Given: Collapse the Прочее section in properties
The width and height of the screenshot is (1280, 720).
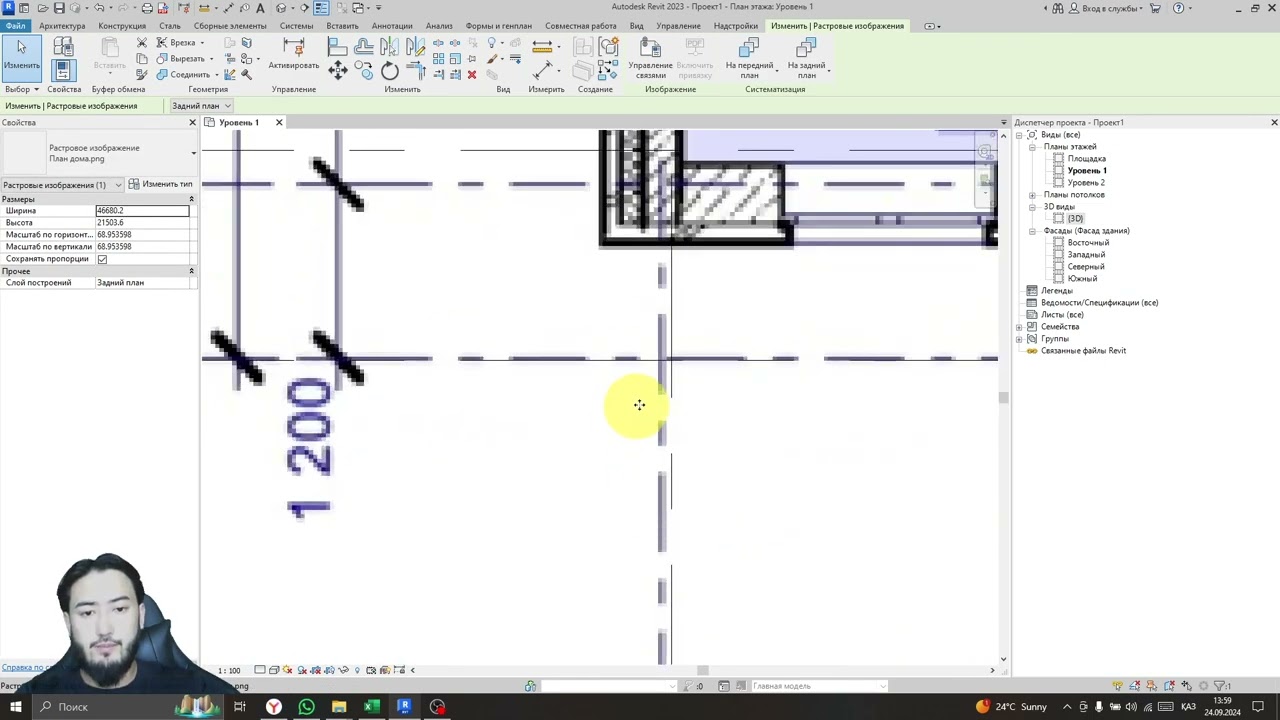Looking at the screenshot, I should [x=191, y=271].
